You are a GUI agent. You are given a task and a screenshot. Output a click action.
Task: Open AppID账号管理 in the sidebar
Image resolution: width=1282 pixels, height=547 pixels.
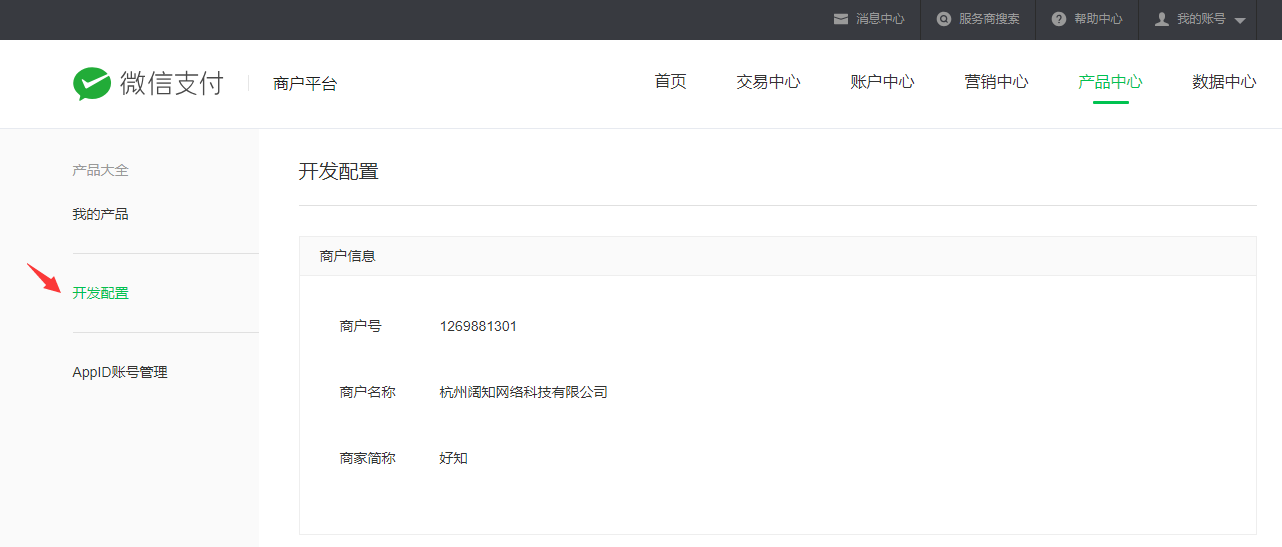click(120, 372)
